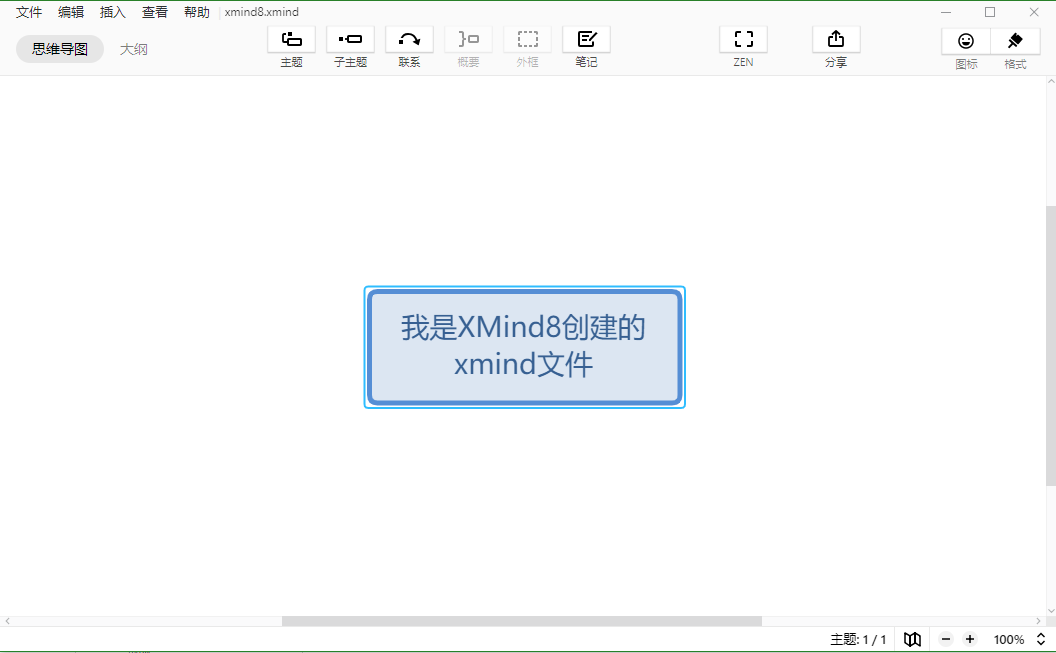Zoom out with the minus button
Viewport: 1056px width, 653px height.
click(945, 639)
